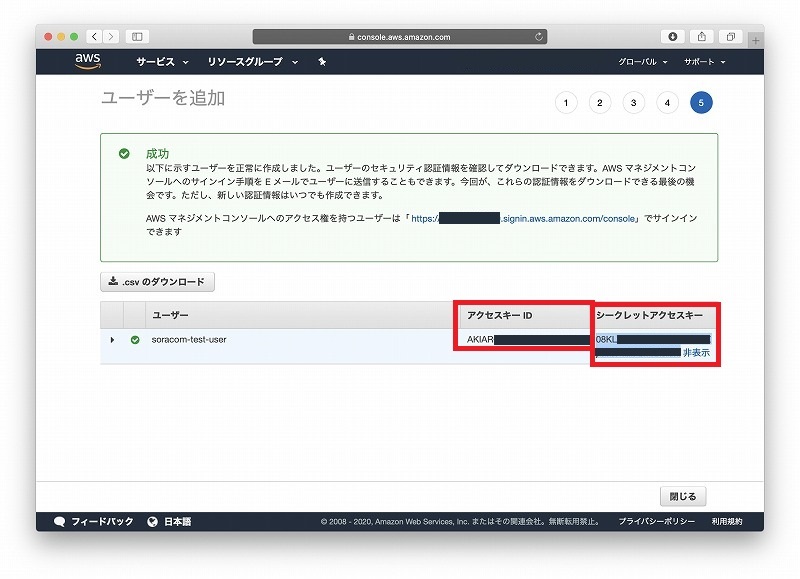This screenshot has height=579, width=800.
Task: Click the シークレットアクセスキー column header
Action: pyautogui.click(x=649, y=315)
